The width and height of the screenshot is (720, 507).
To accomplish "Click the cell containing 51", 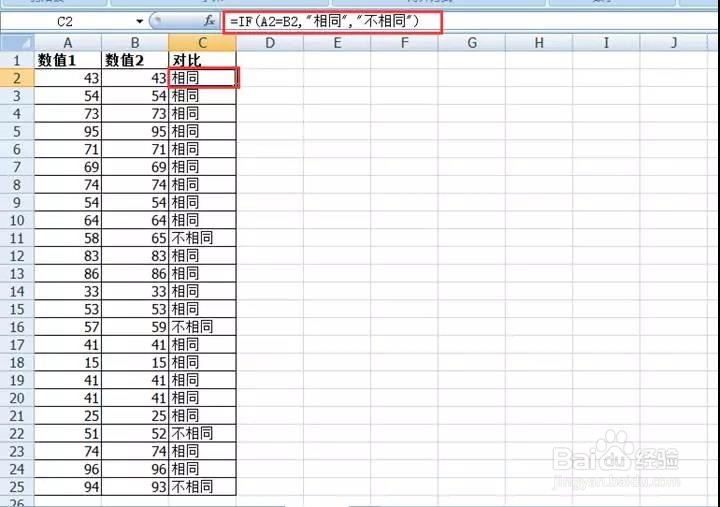I will (68, 434).
